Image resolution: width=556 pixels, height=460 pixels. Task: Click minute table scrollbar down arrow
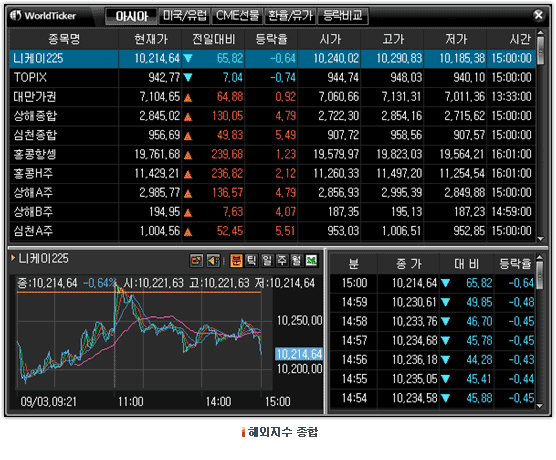coord(540,405)
